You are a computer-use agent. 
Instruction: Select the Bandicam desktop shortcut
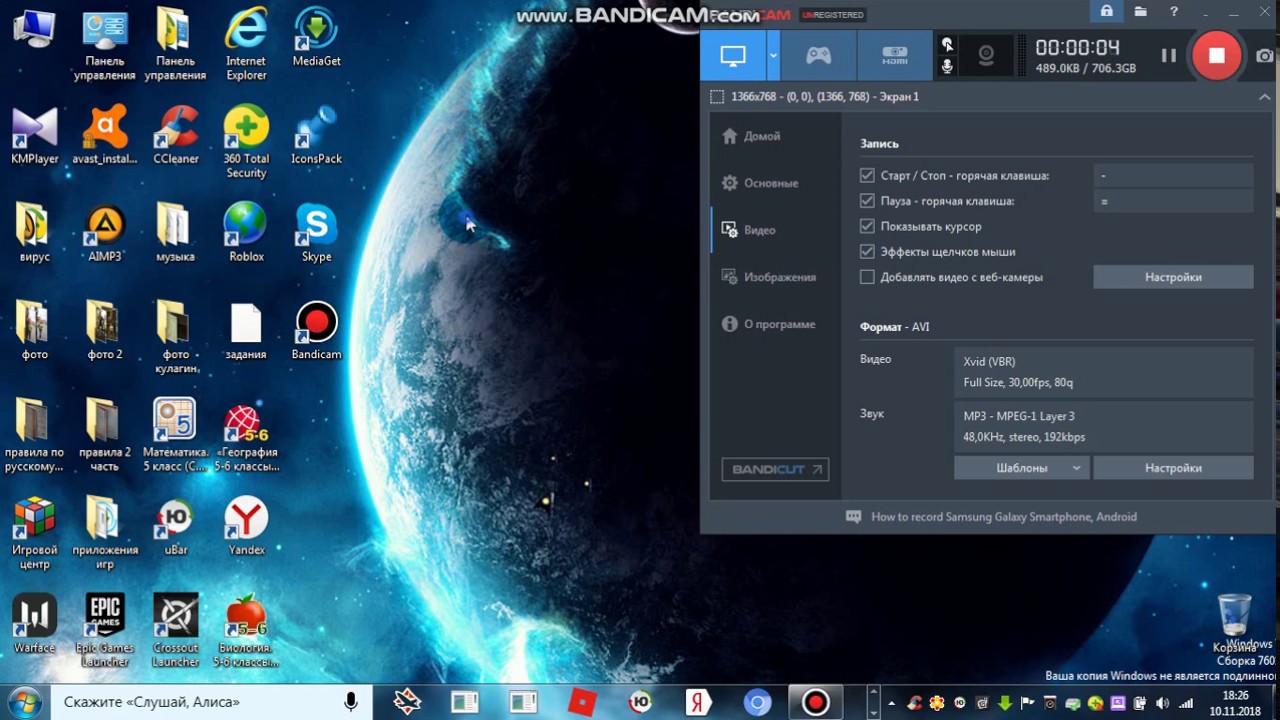tap(316, 331)
